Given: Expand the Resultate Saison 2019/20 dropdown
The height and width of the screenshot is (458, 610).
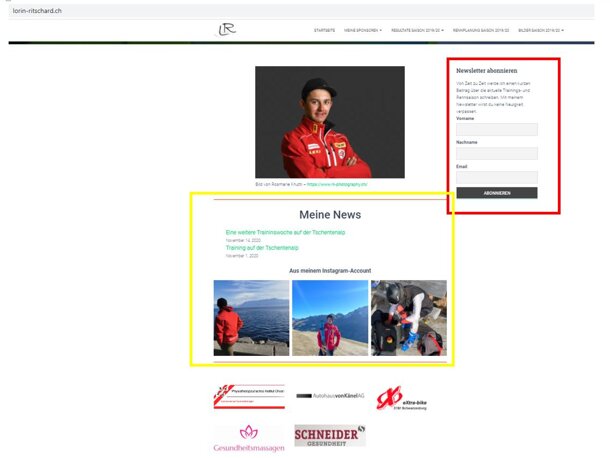Looking at the screenshot, I should (x=417, y=31).
